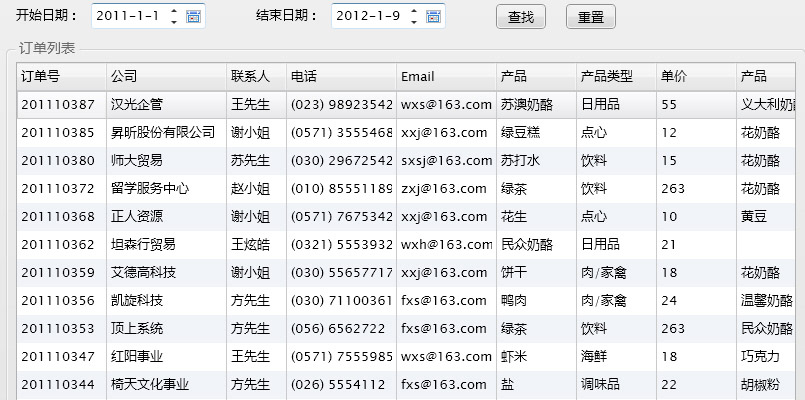Image resolution: width=805 pixels, height=400 pixels.
Task: Select order number 201110344 row
Action: coord(58,384)
